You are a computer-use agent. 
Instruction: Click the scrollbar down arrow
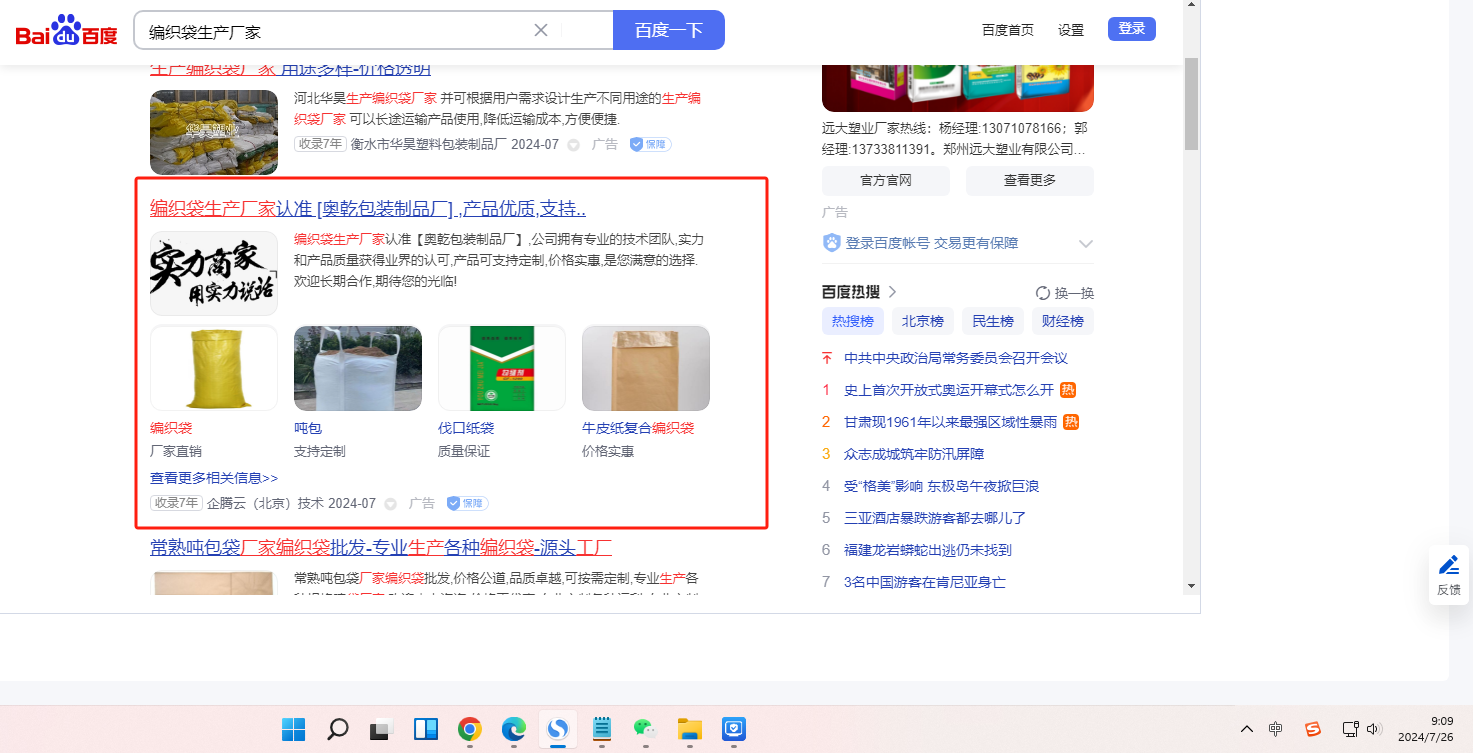(1191, 585)
